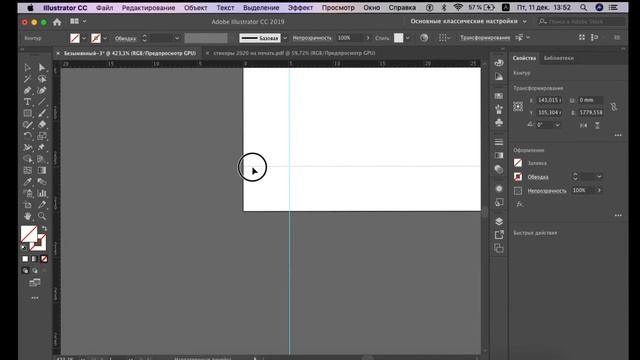Select the Line Segment tool
Screen dimensions: 640x360
click(x=42, y=102)
